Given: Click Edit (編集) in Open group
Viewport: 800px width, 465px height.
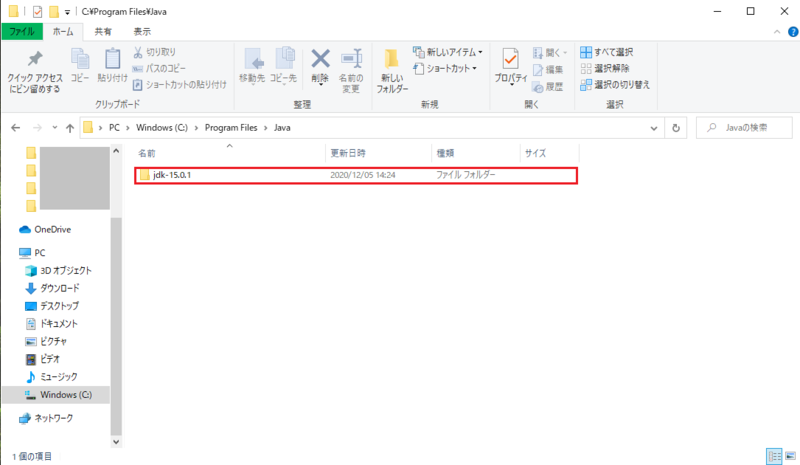Looking at the screenshot, I should 548,69.
